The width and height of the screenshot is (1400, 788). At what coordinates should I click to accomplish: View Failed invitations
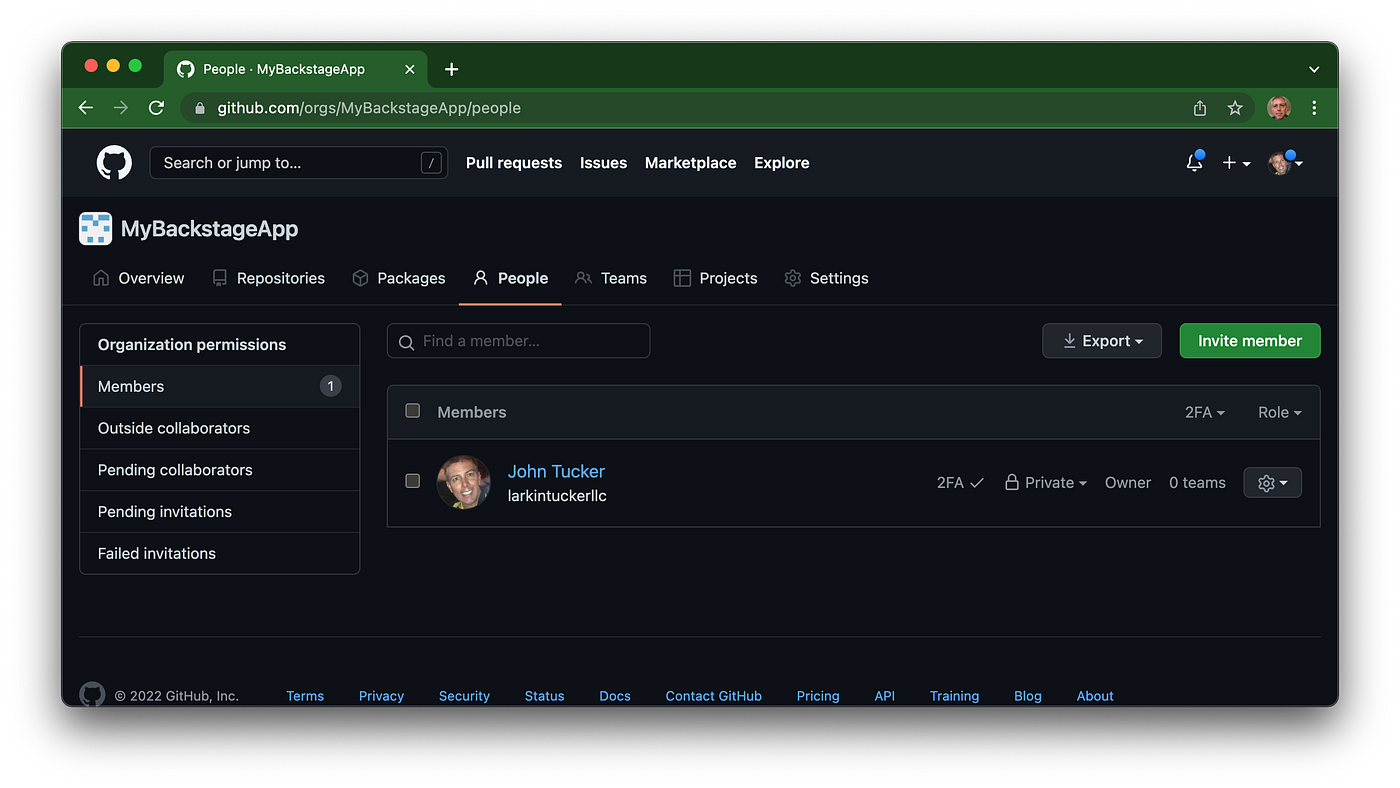click(x=220, y=553)
